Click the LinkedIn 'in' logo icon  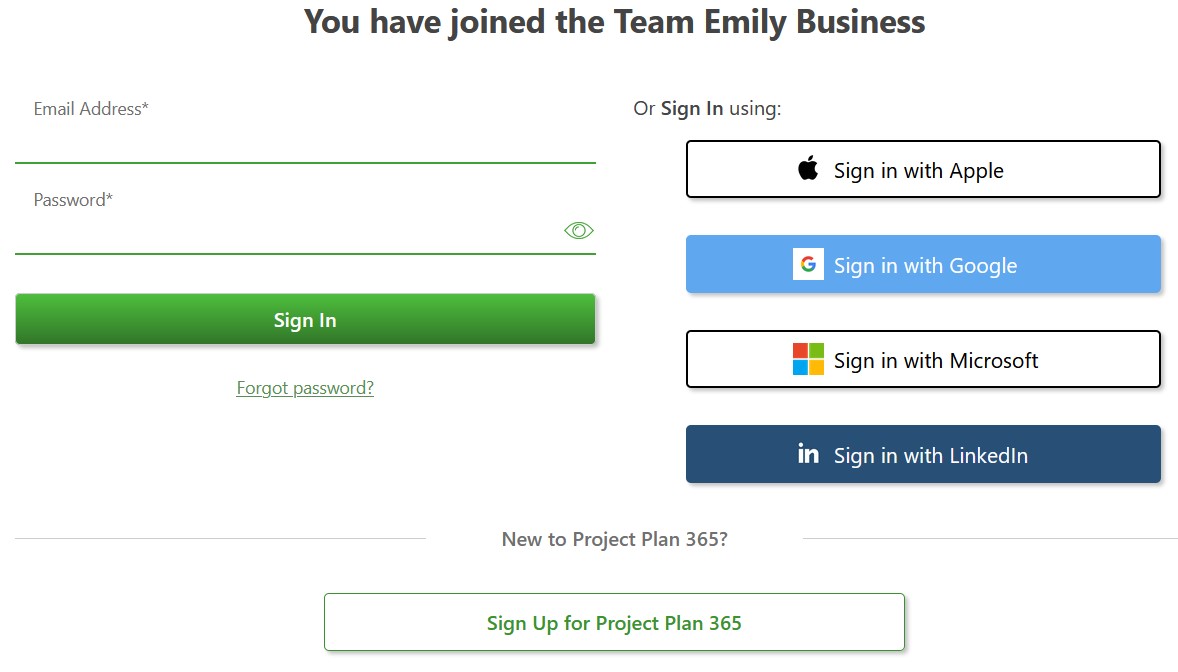point(808,453)
